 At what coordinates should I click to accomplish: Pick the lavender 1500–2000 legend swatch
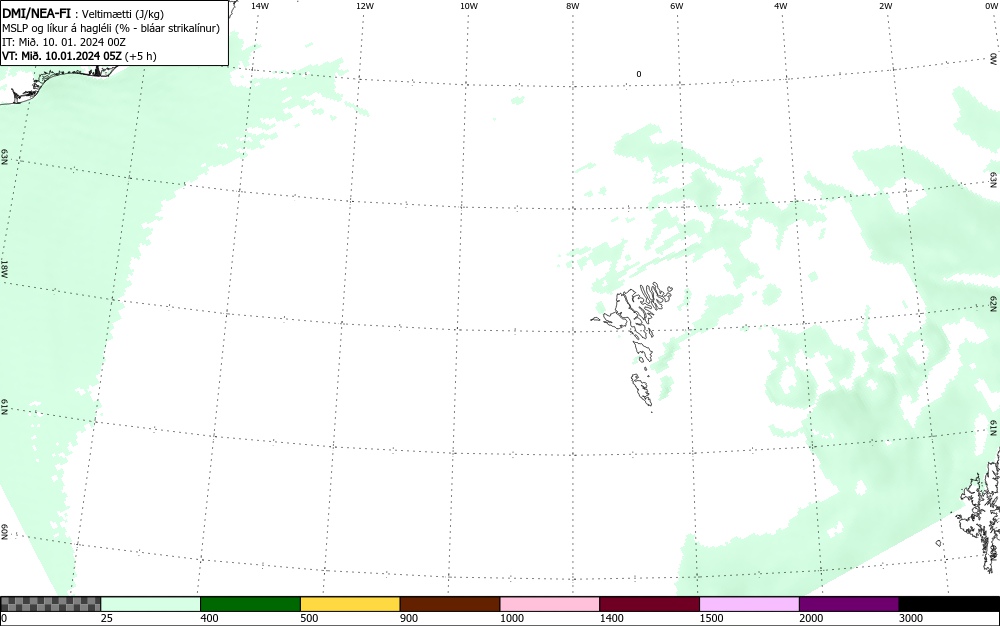point(749,604)
